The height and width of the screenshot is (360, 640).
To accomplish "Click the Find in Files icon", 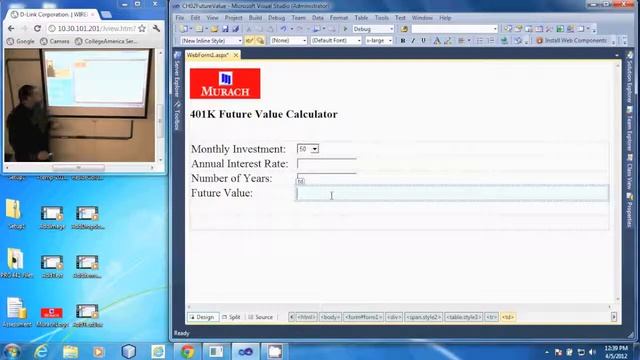I will point(404,29).
